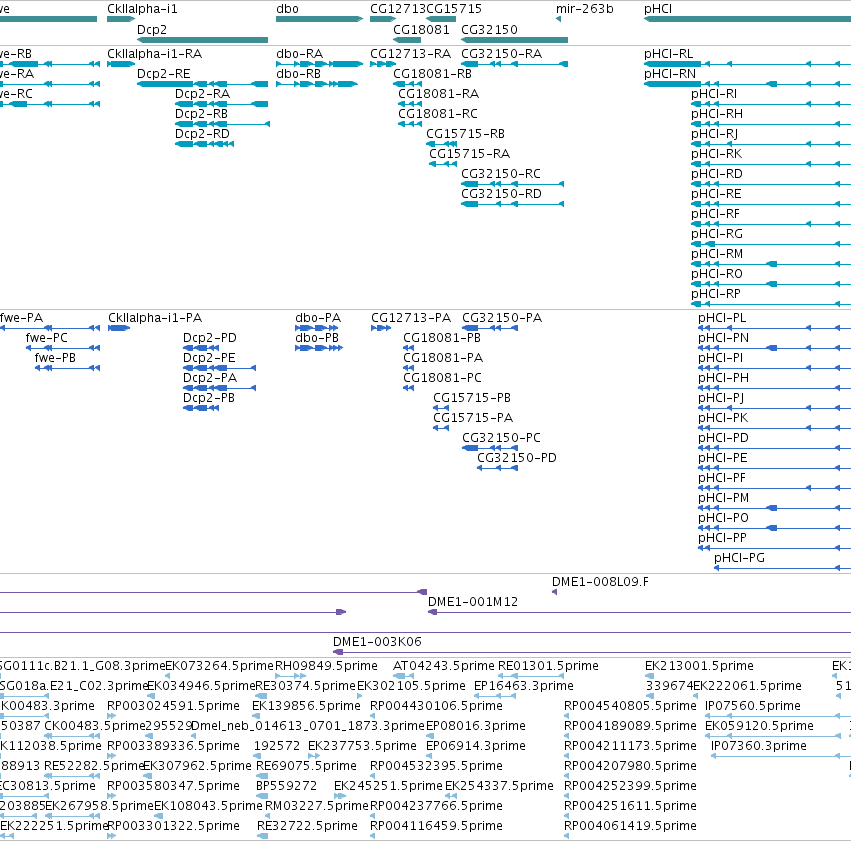Click EST AT04243.5prime label

click(444, 666)
